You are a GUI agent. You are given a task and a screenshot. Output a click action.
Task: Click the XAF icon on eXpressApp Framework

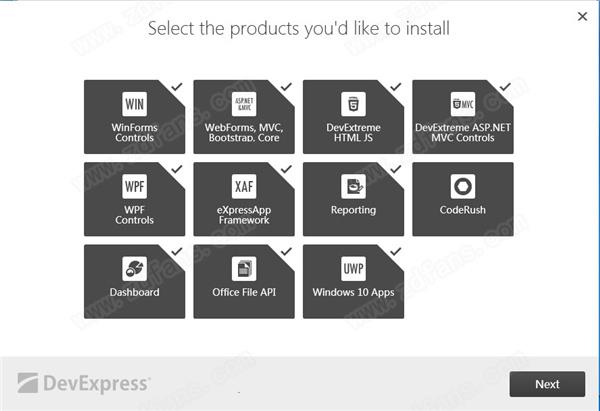pos(244,186)
